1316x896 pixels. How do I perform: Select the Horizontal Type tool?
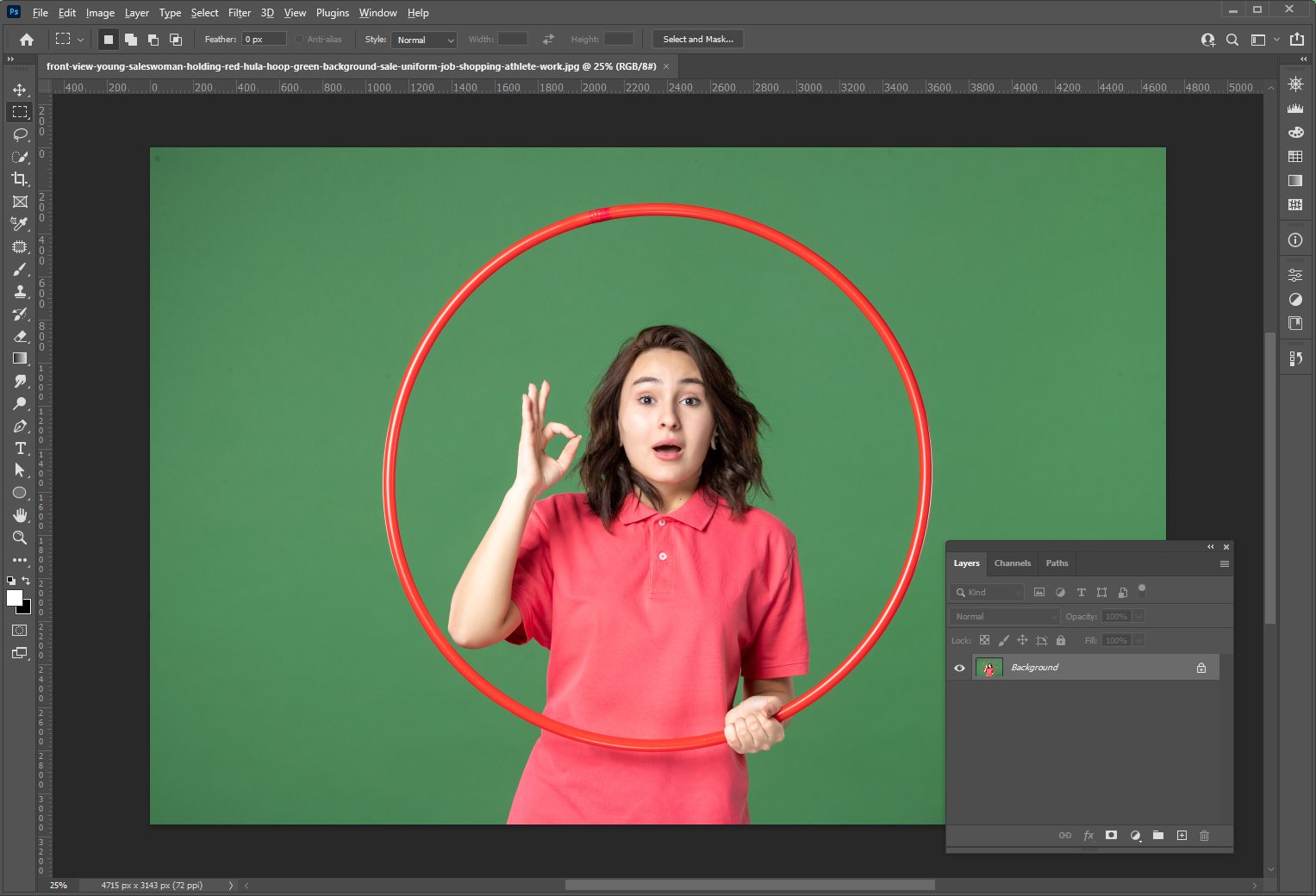(x=20, y=448)
